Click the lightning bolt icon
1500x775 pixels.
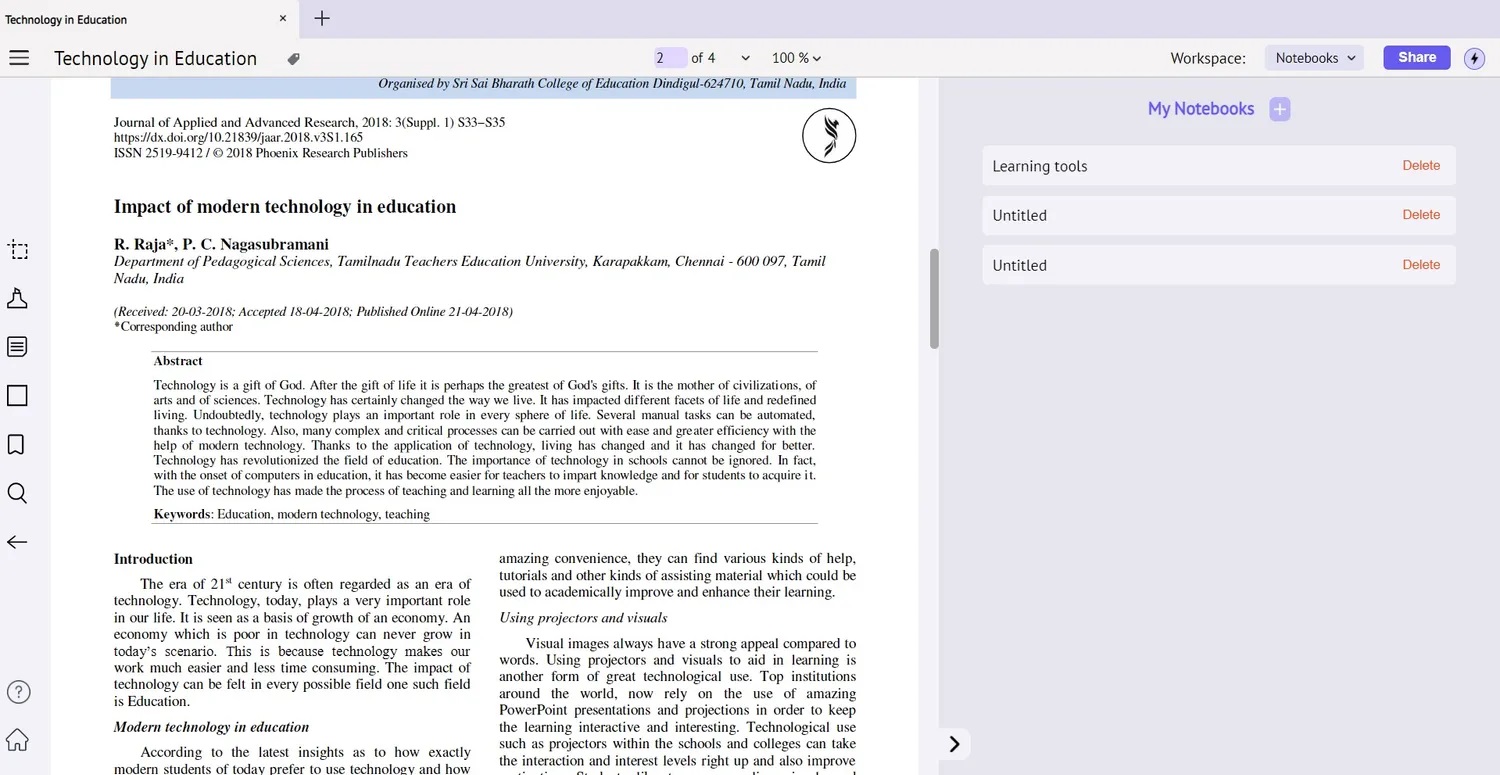tap(1474, 58)
